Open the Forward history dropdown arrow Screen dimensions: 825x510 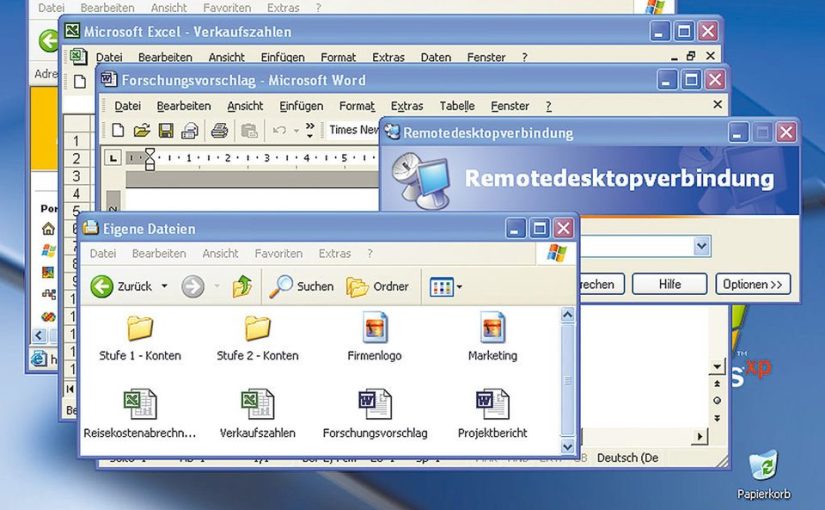click(x=217, y=286)
